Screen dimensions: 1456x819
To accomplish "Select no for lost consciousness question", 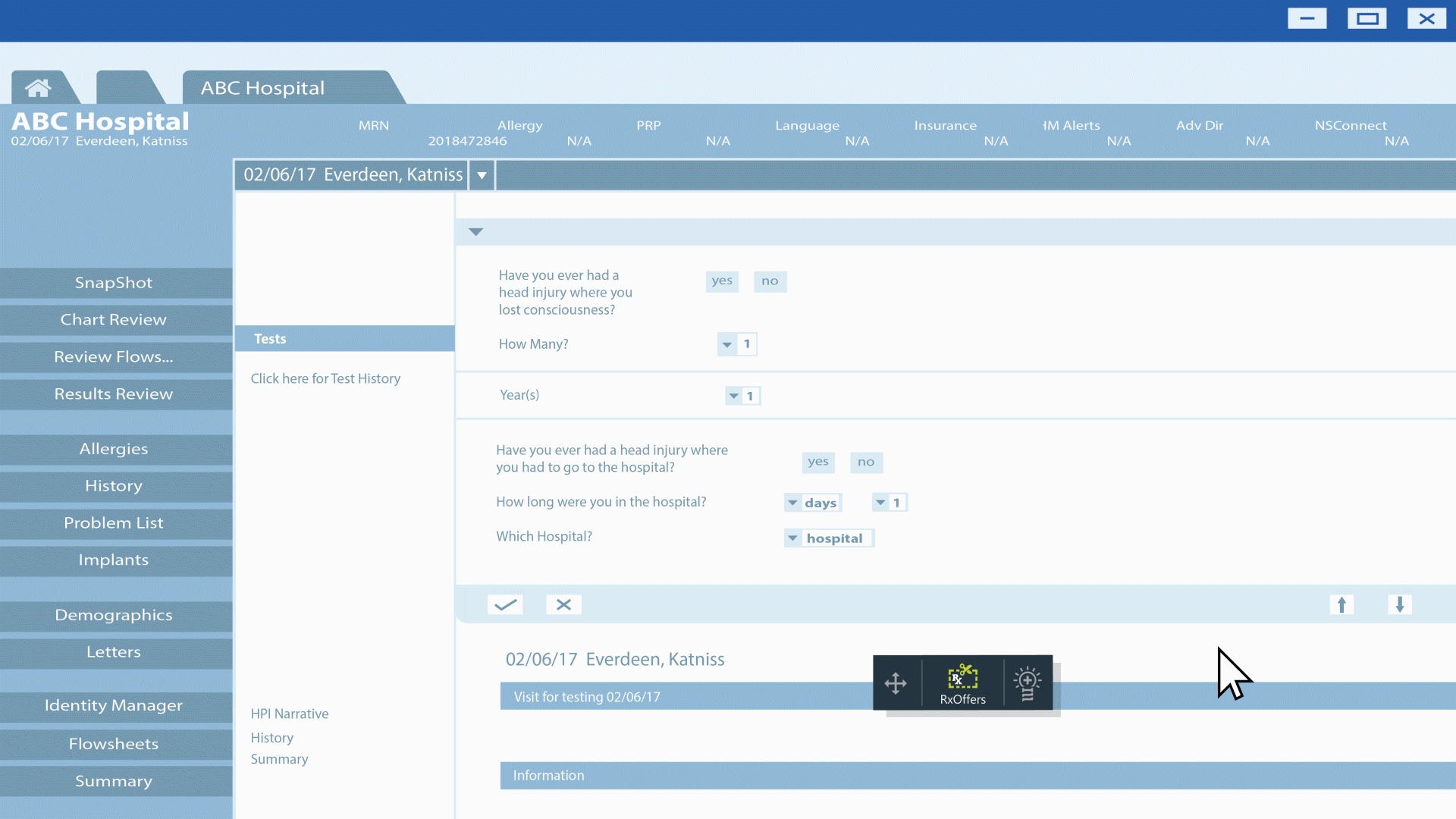I will point(770,281).
